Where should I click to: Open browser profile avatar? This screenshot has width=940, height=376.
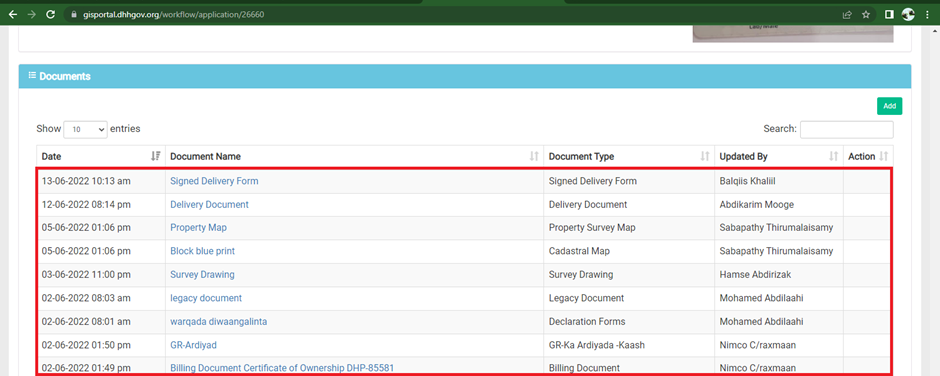coord(908,14)
